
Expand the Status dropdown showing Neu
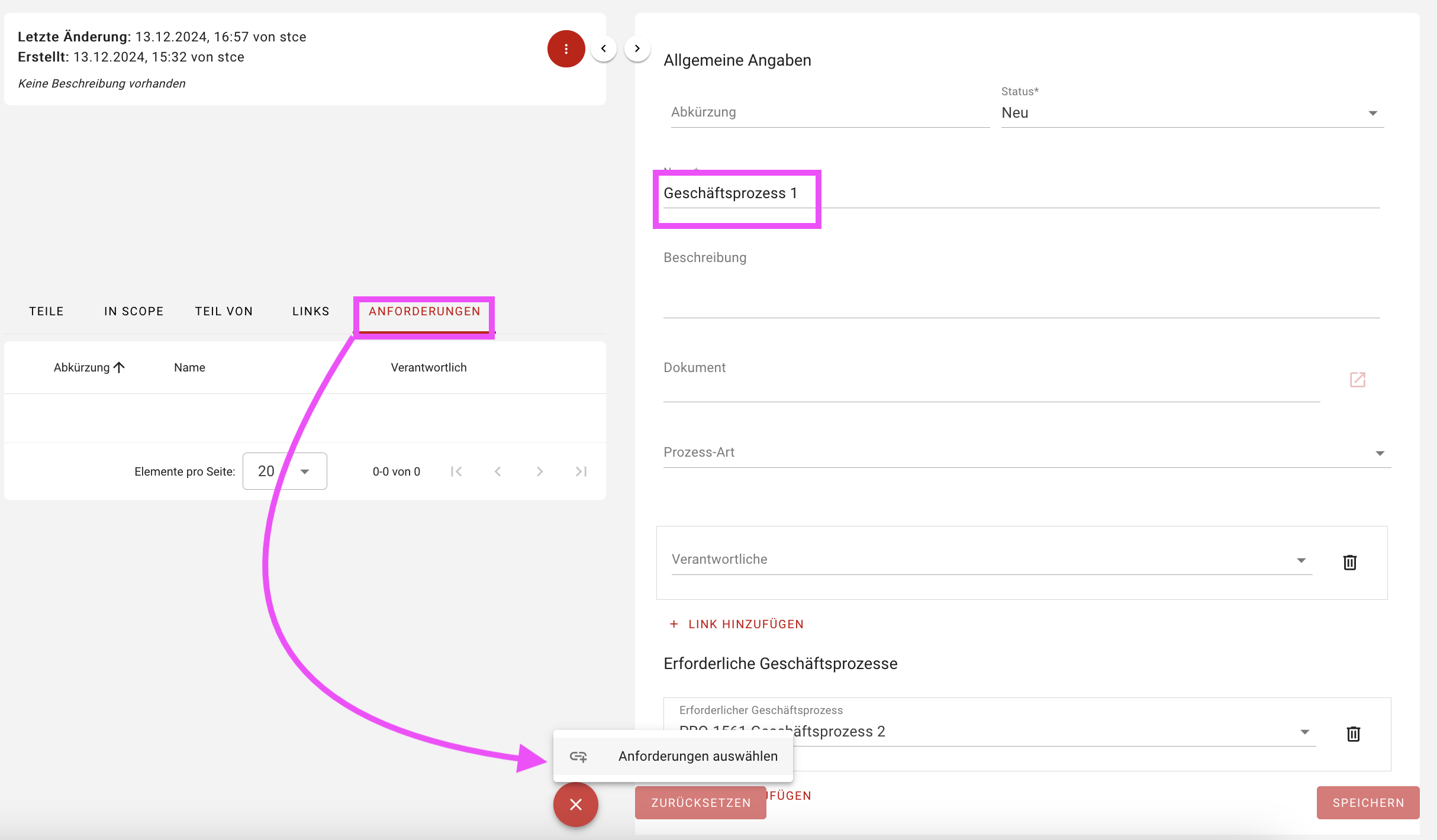point(1372,113)
